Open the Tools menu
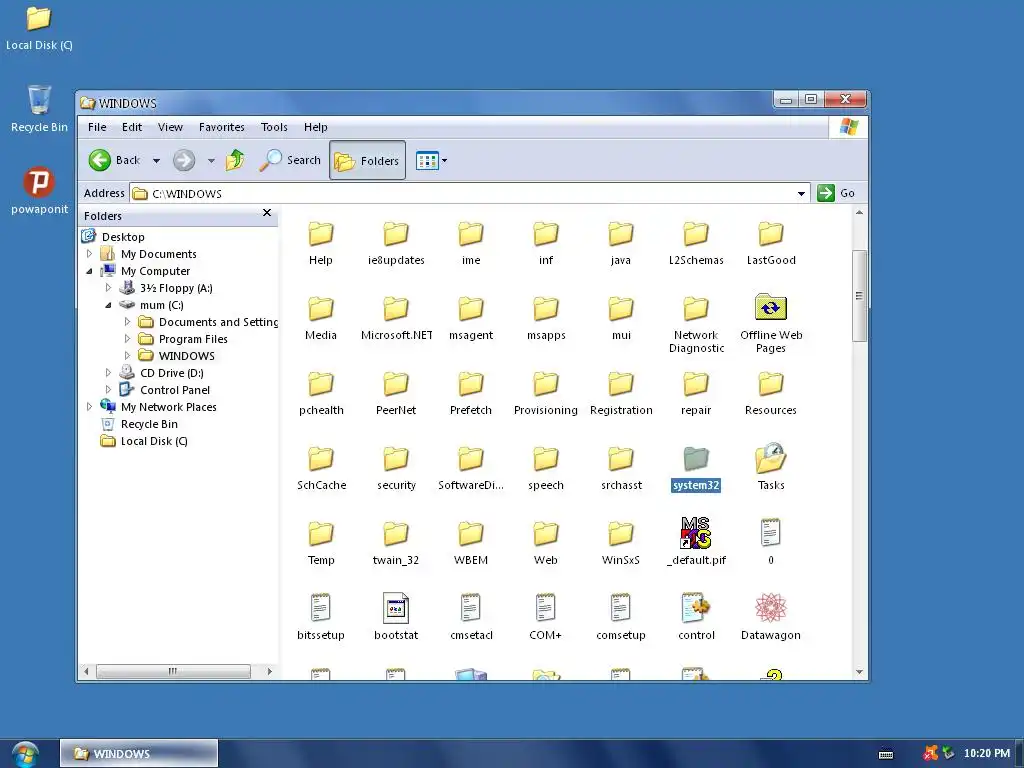Screen dimensions: 1024x768 click(274, 127)
